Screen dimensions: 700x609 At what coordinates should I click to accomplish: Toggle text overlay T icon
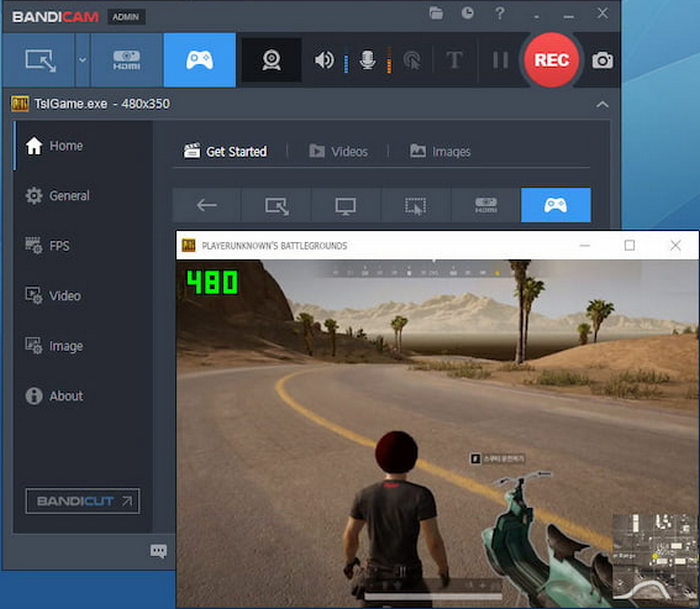pyautogui.click(x=454, y=60)
